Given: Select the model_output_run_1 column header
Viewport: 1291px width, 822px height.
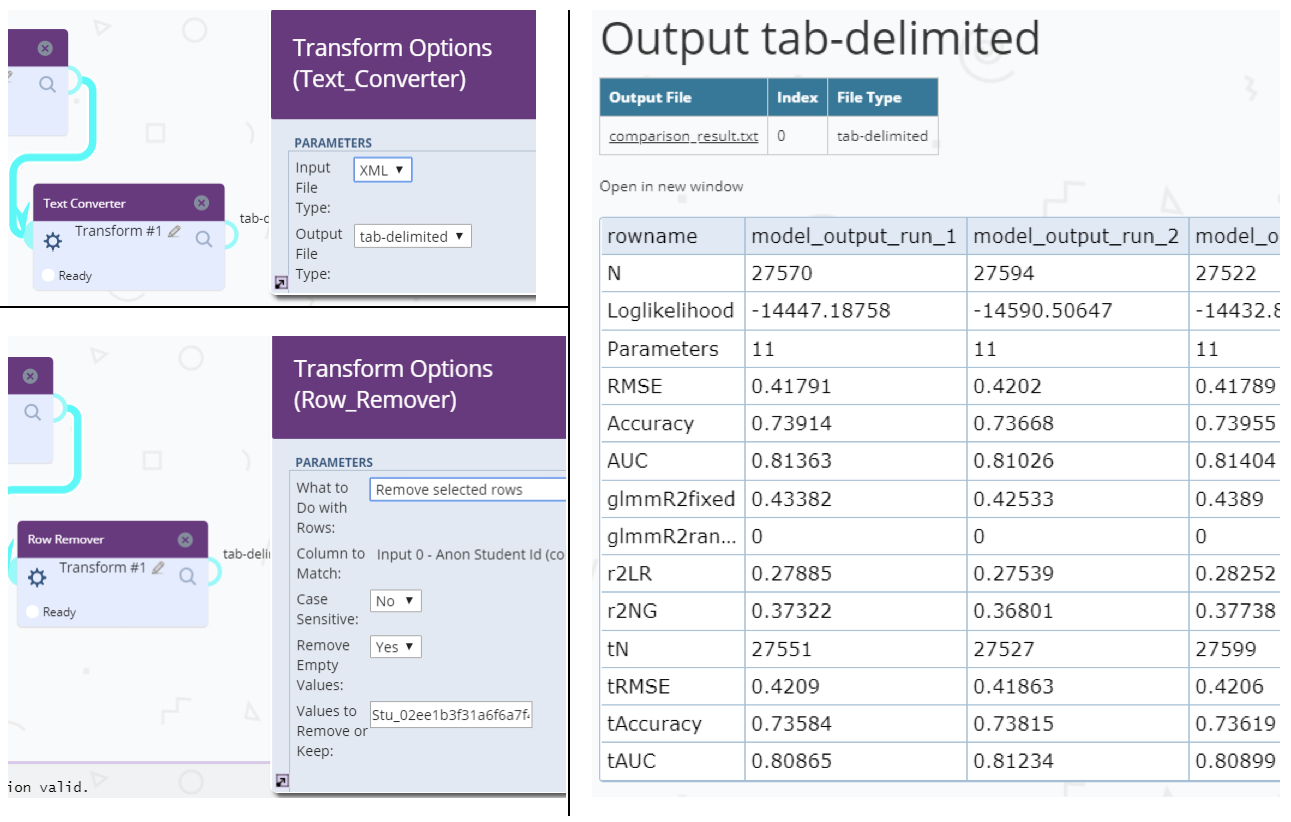Looking at the screenshot, I should (x=854, y=237).
